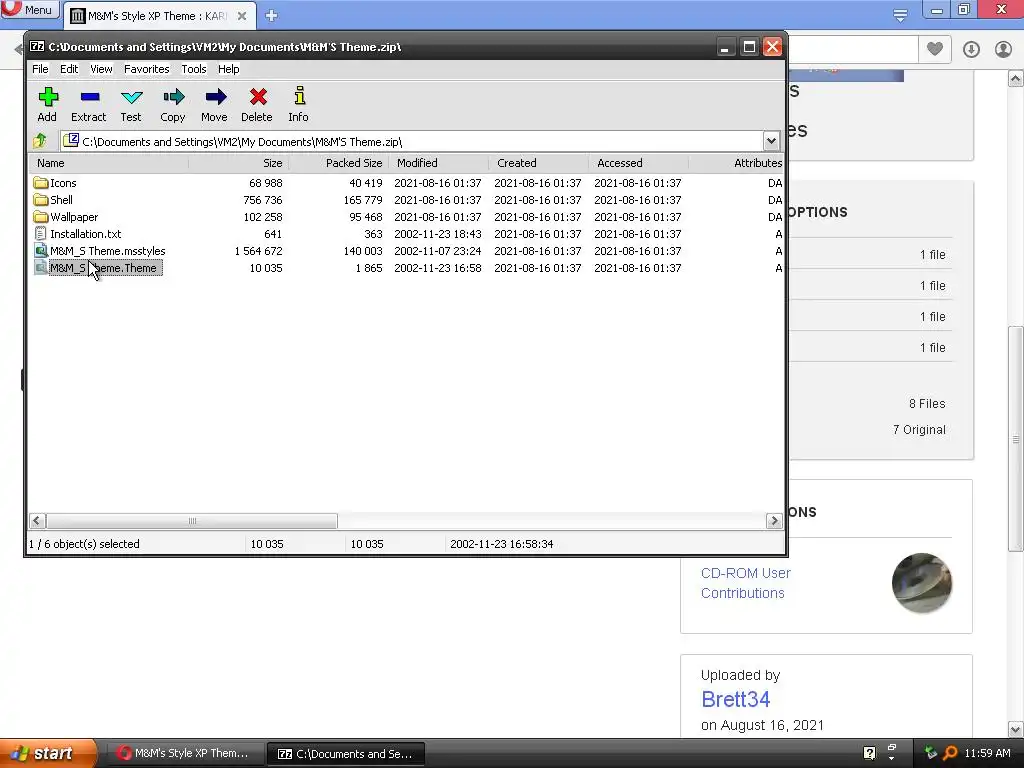Sort by the Attributes column header
This screenshot has height=768, width=1024.
point(736,163)
